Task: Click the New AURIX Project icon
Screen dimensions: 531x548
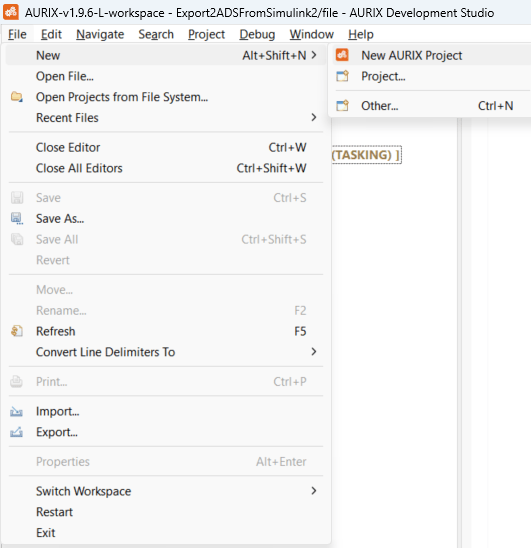Action: (342, 55)
